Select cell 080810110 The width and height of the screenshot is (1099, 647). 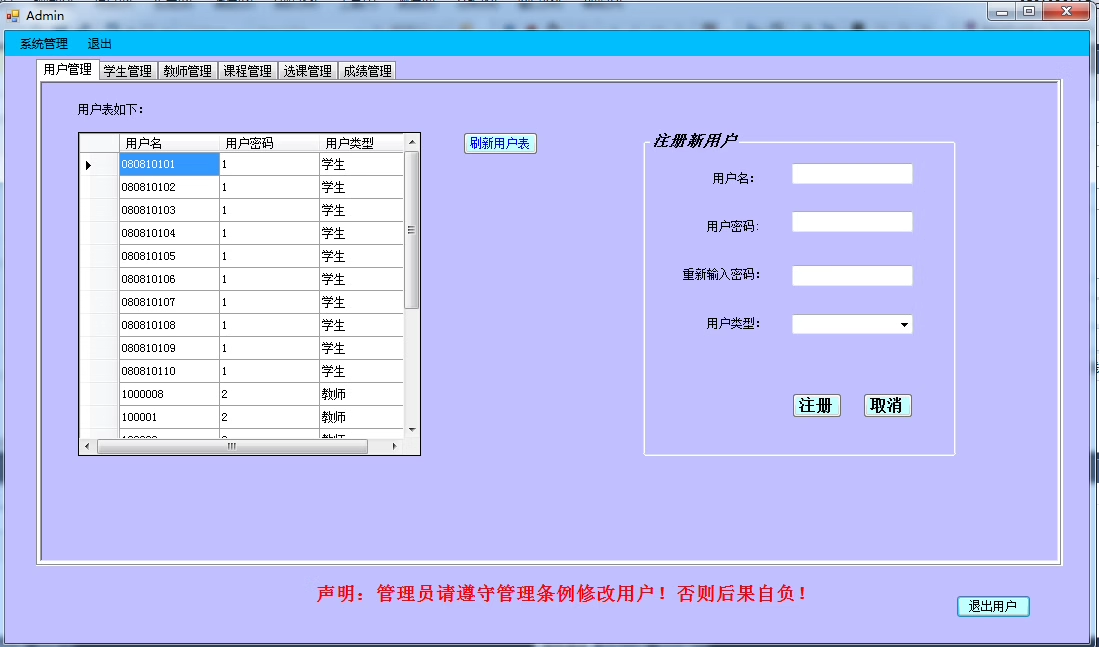[169, 372]
